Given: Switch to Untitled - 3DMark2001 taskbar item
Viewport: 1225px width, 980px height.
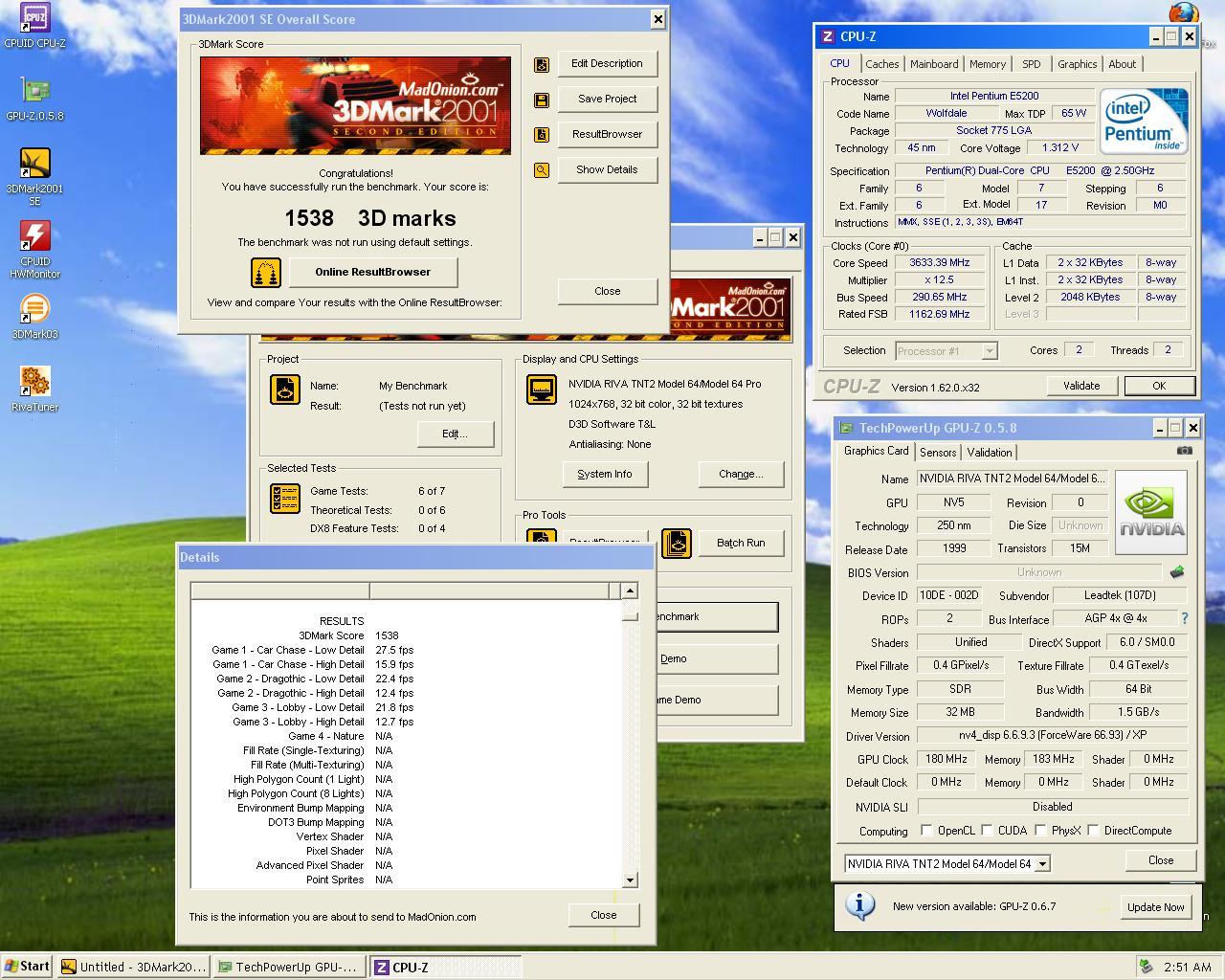Looking at the screenshot, I should [x=134, y=968].
